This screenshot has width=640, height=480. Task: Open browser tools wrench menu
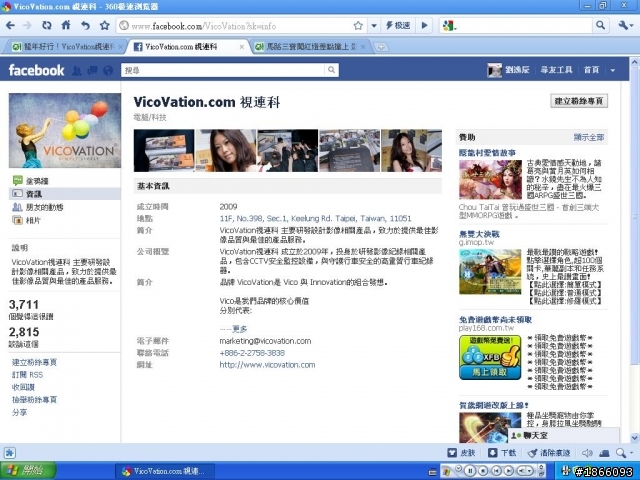pyautogui.click(x=625, y=26)
